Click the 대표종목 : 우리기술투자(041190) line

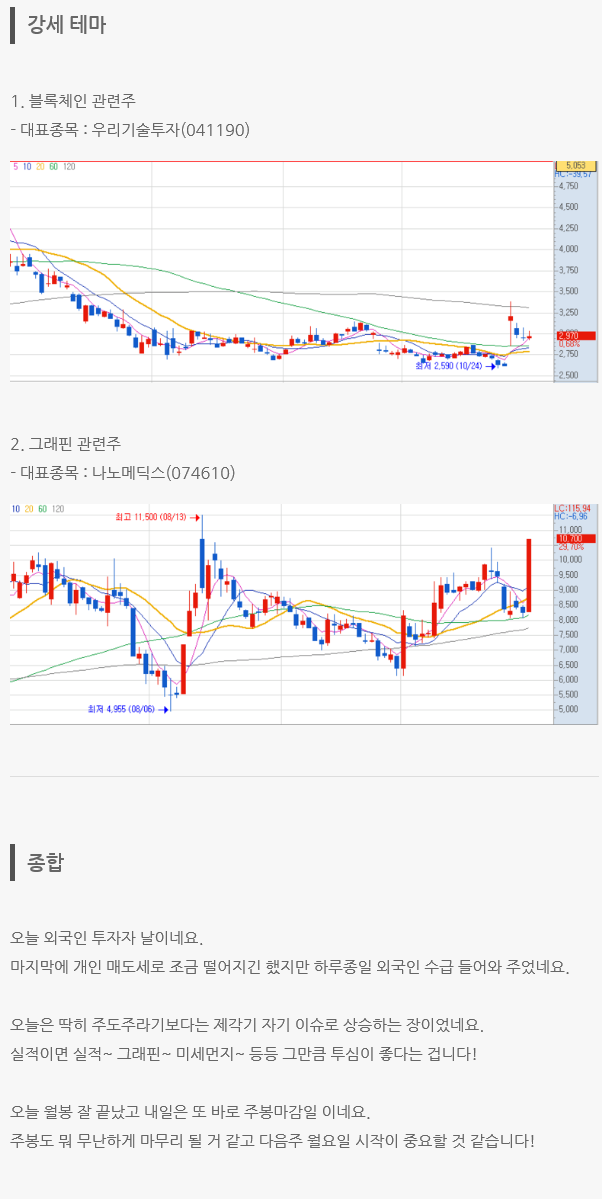(130, 130)
